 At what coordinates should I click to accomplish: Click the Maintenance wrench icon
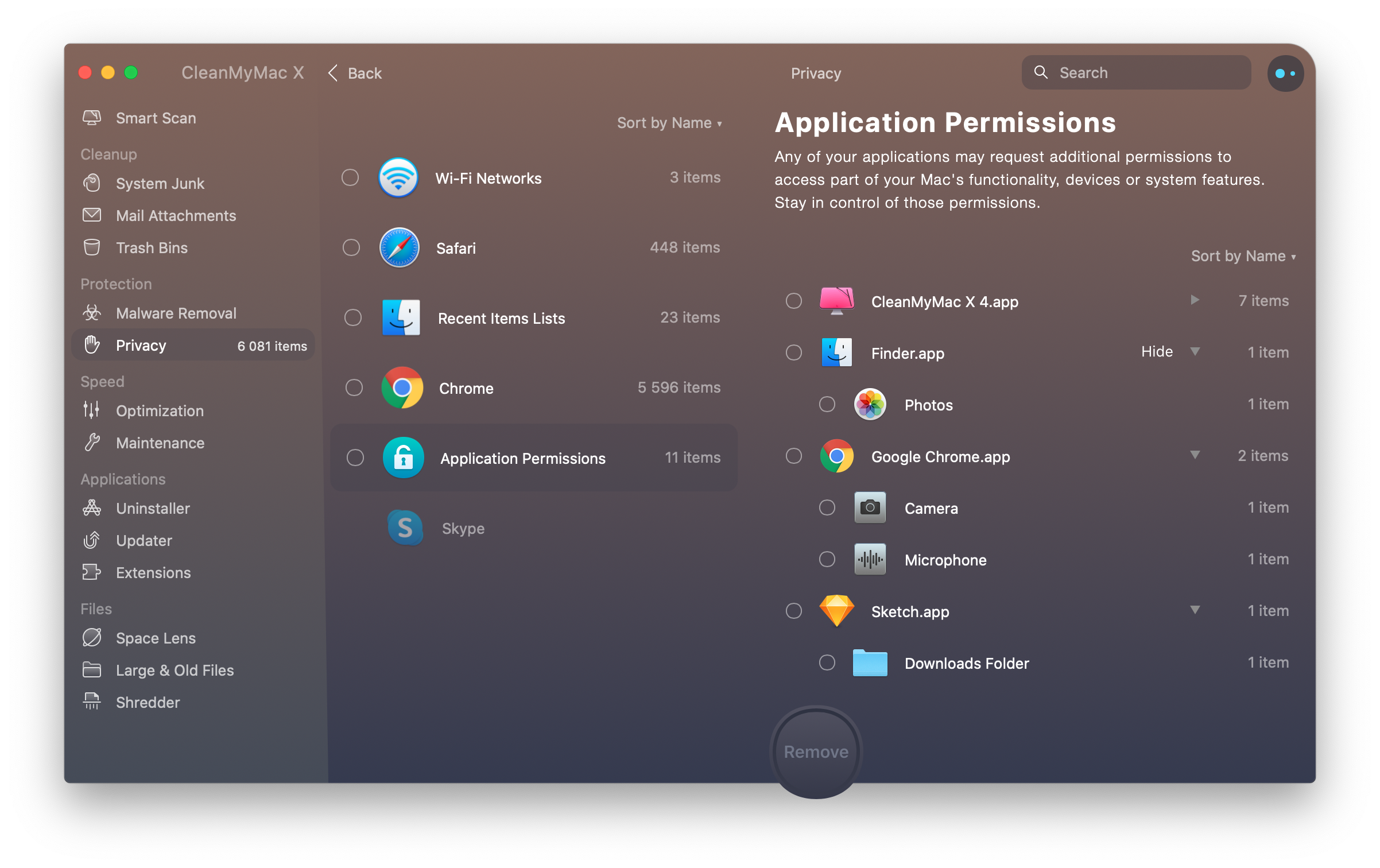(x=92, y=443)
